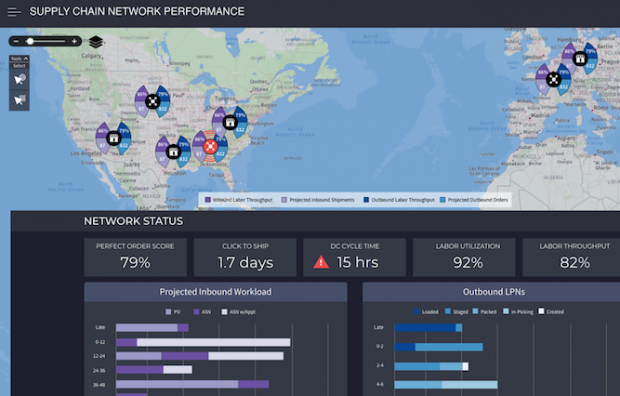Screen dimensions: 620x396
Task: Click the 36-48 bar in Projected Inbound Workload
Action: coord(193,384)
